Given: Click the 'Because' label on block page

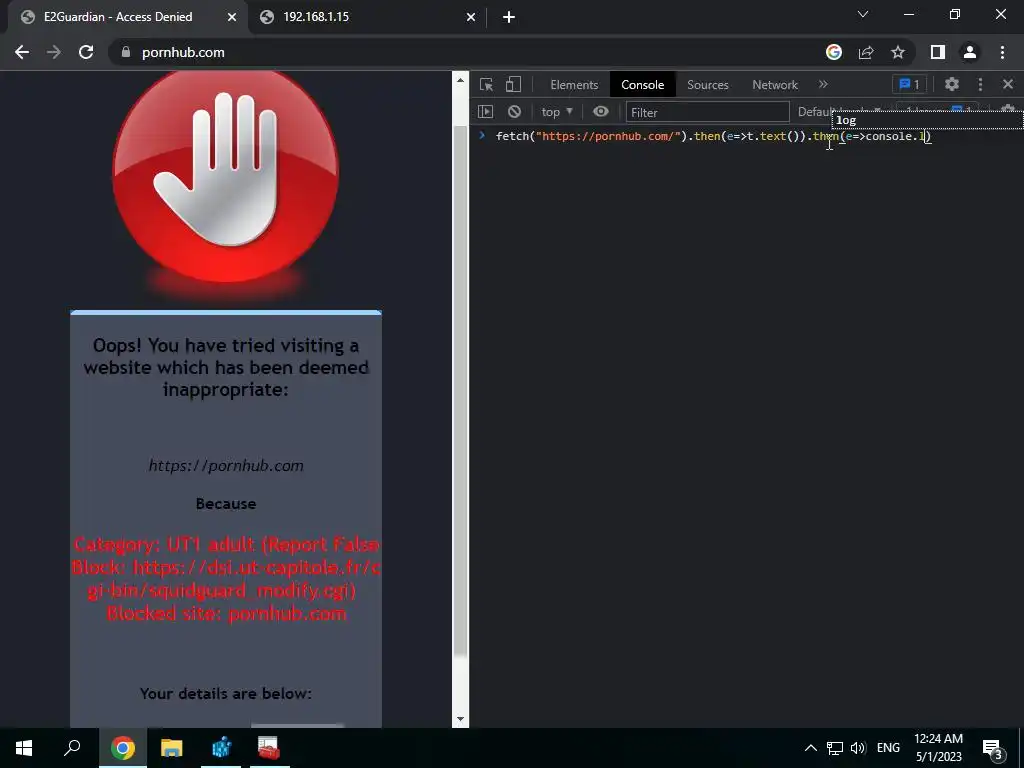Looking at the screenshot, I should click(x=226, y=504).
